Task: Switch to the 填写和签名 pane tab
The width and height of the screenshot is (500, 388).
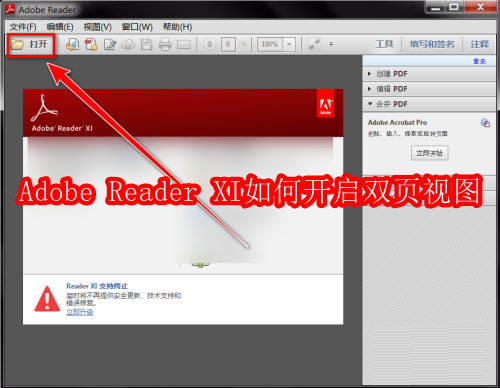Action: (x=432, y=44)
